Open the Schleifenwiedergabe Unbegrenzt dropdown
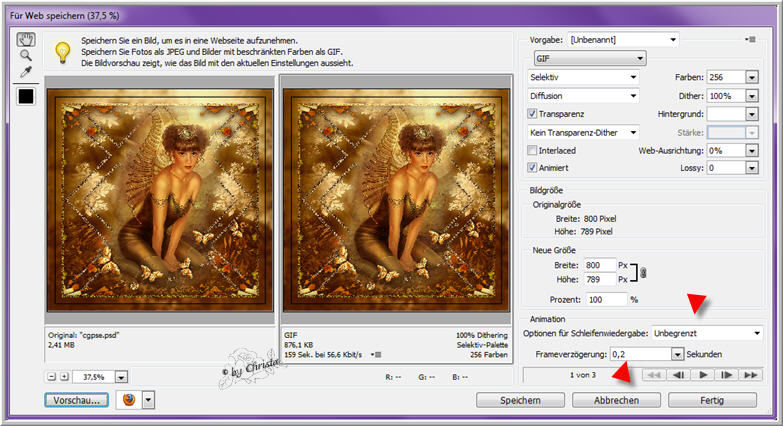This screenshot has height=426, width=783. click(x=707, y=333)
